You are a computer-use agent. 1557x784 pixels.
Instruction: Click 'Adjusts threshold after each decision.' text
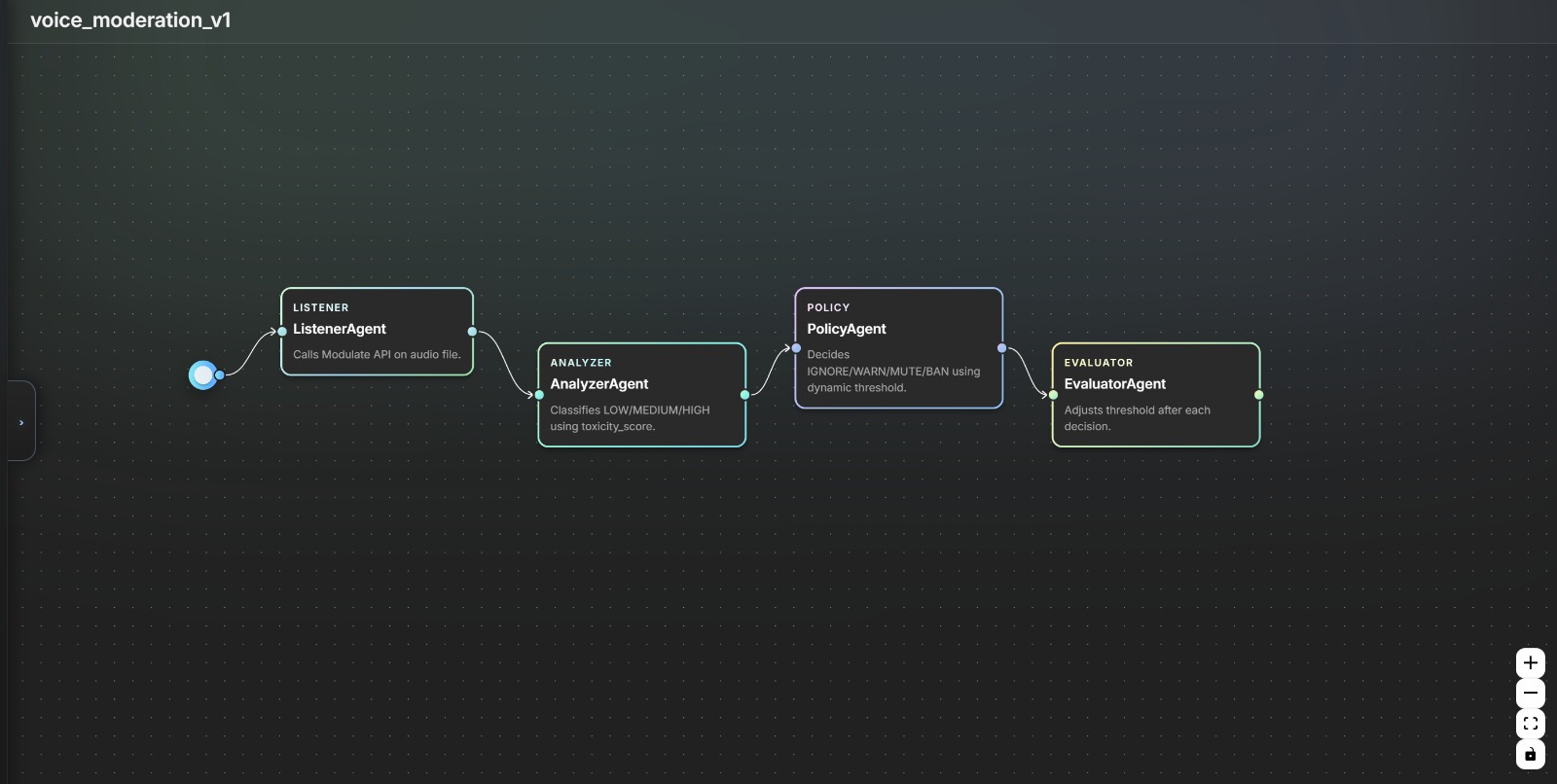point(1137,418)
